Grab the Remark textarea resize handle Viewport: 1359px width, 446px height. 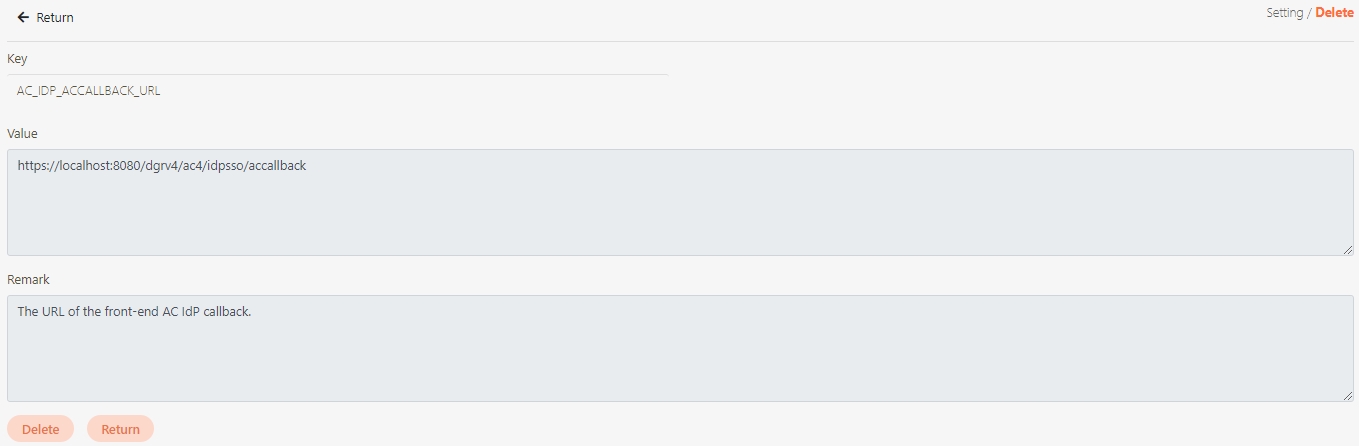pyautogui.click(x=1348, y=396)
